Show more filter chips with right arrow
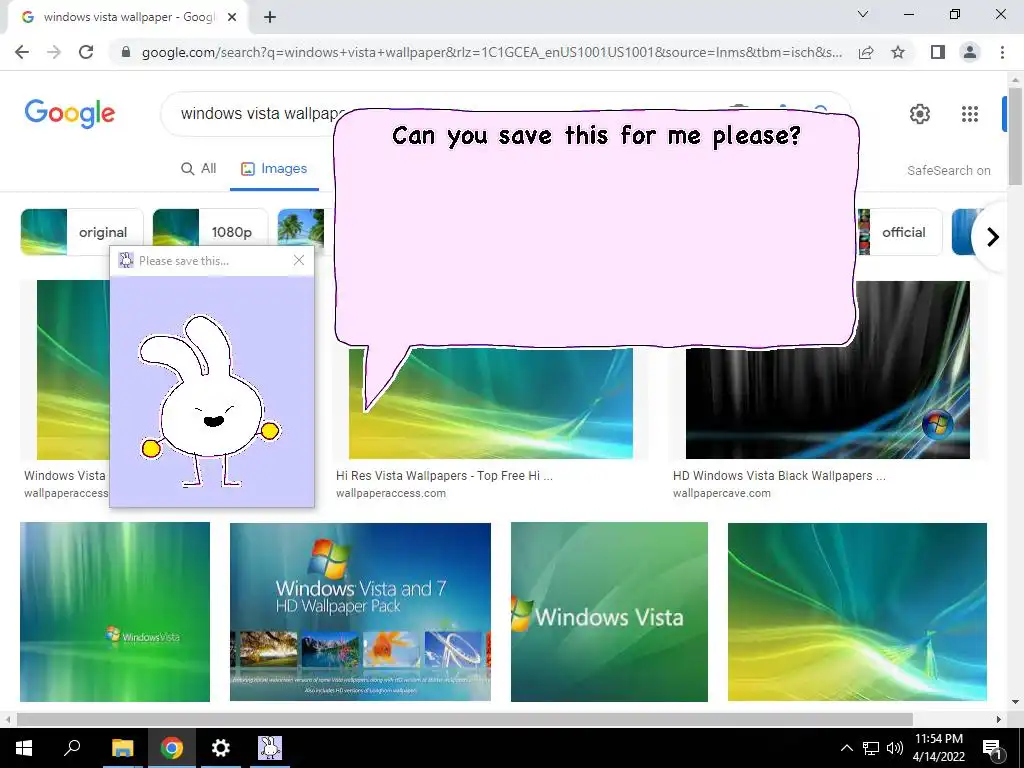The image size is (1024, 768). click(993, 236)
